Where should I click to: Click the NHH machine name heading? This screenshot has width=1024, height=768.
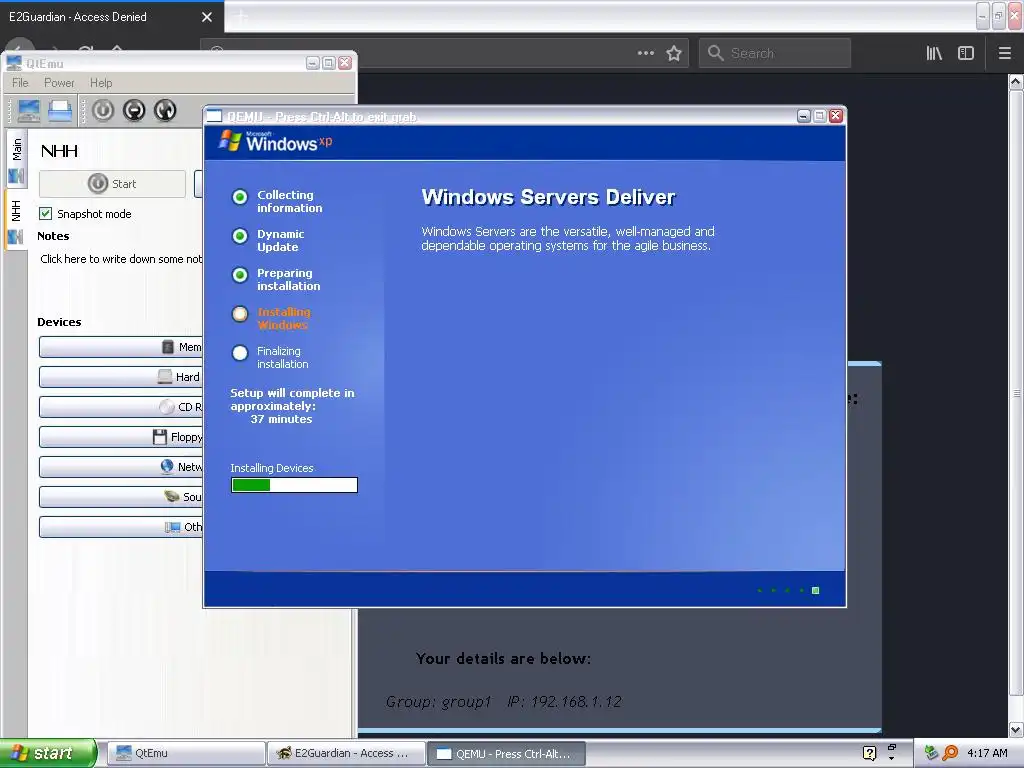[x=59, y=152]
